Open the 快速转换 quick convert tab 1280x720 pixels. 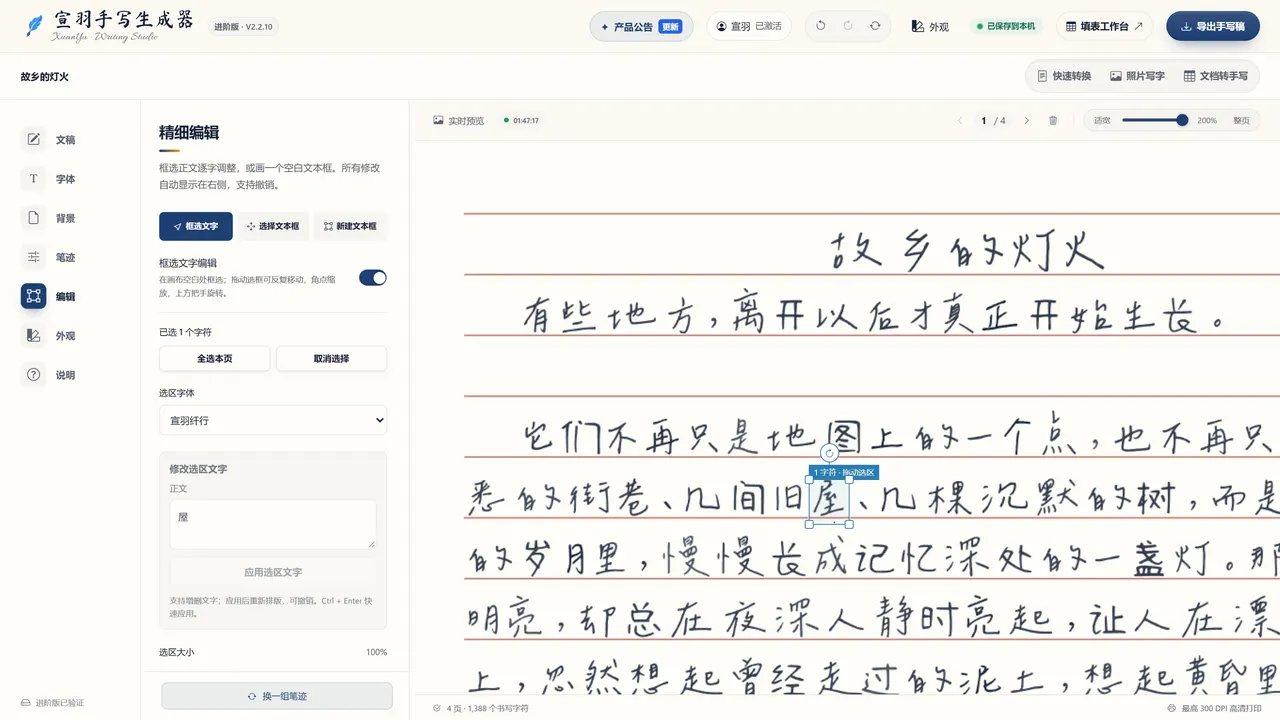click(x=1064, y=76)
